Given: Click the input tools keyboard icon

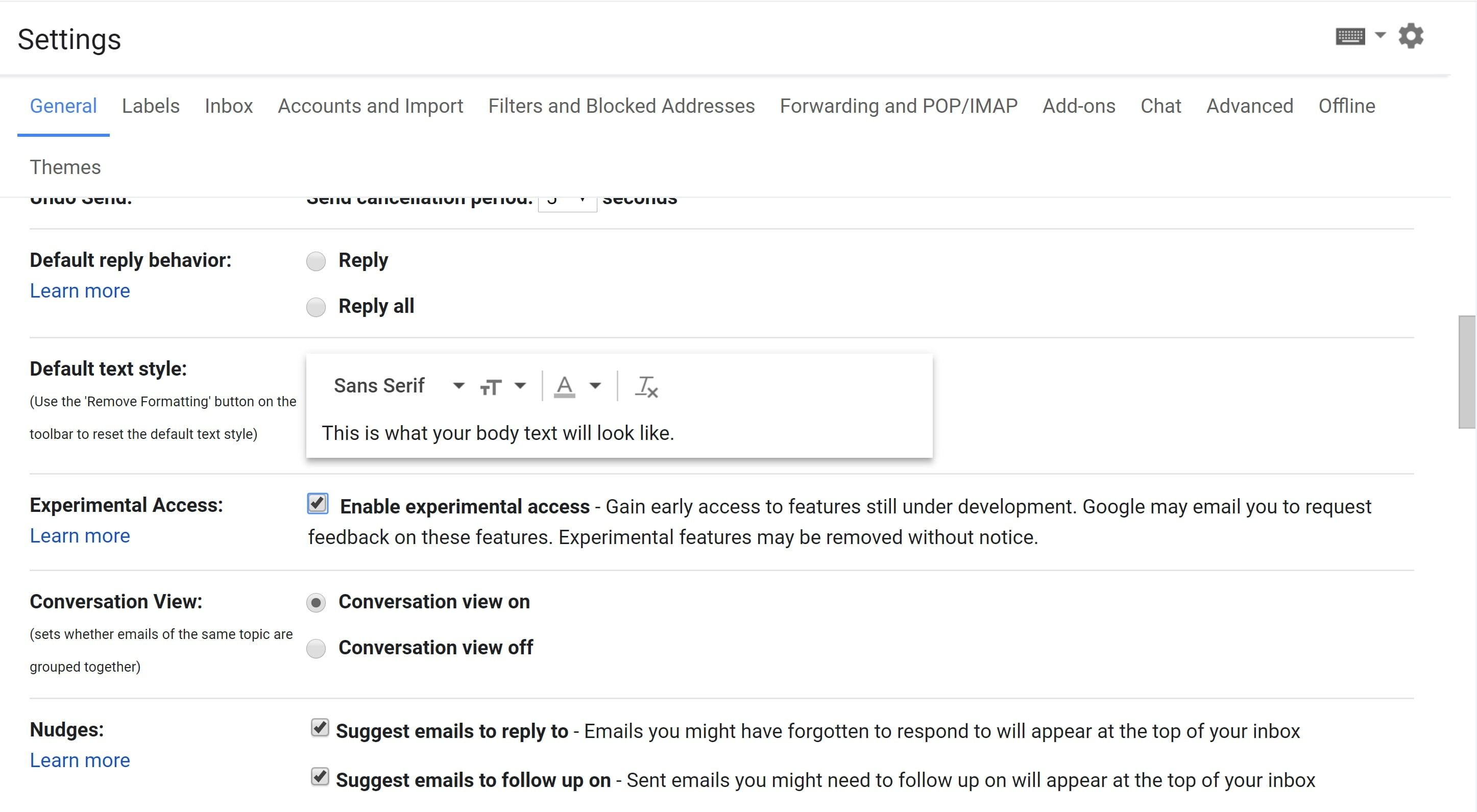Looking at the screenshot, I should tap(1350, 37).
